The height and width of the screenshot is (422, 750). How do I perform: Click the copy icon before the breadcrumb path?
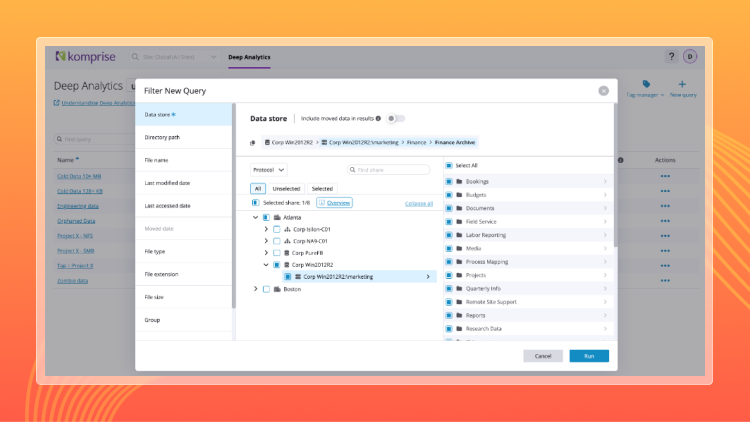[253, 143]
